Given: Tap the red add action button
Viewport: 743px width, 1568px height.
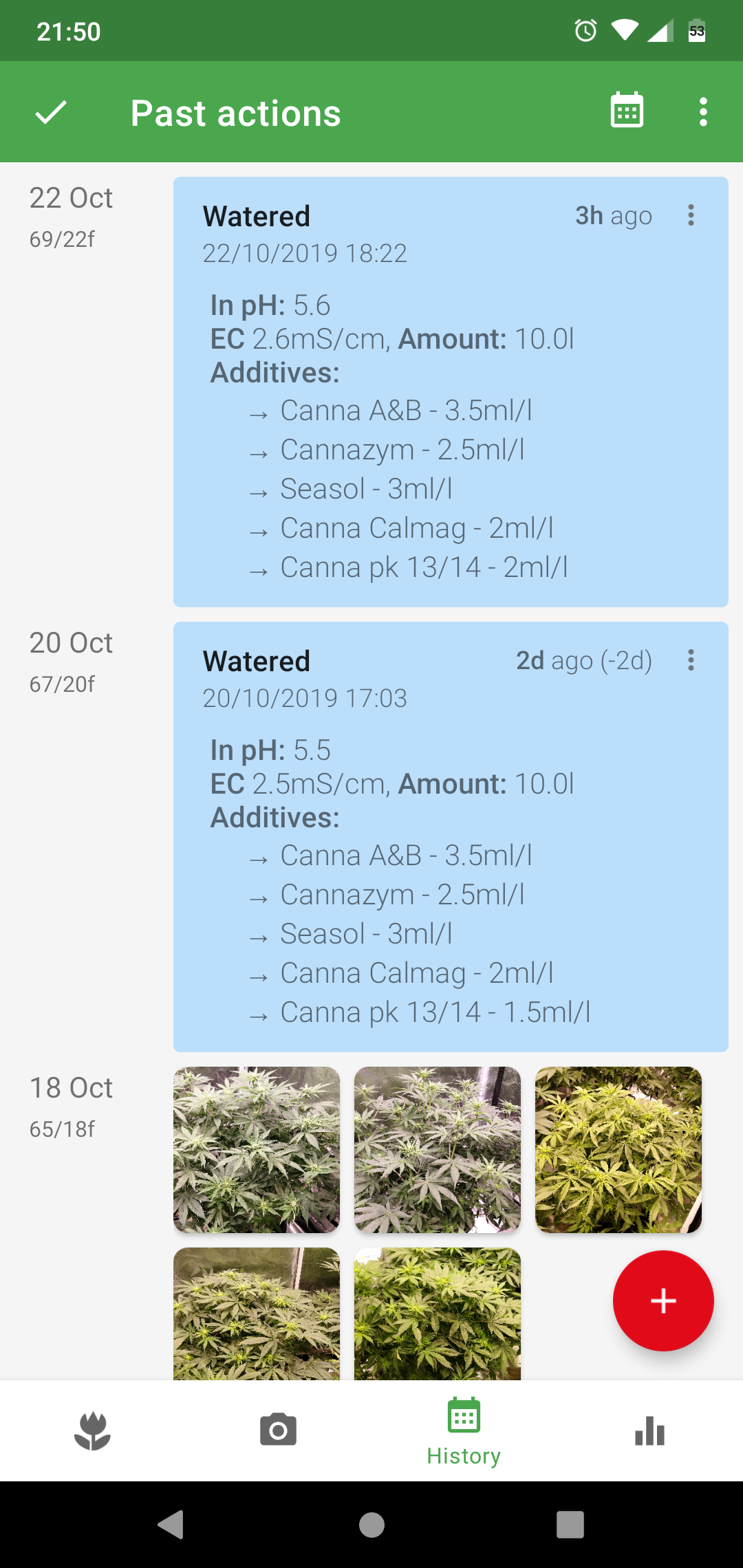Looking at the screenshot, I should [x=663, y=1300].
